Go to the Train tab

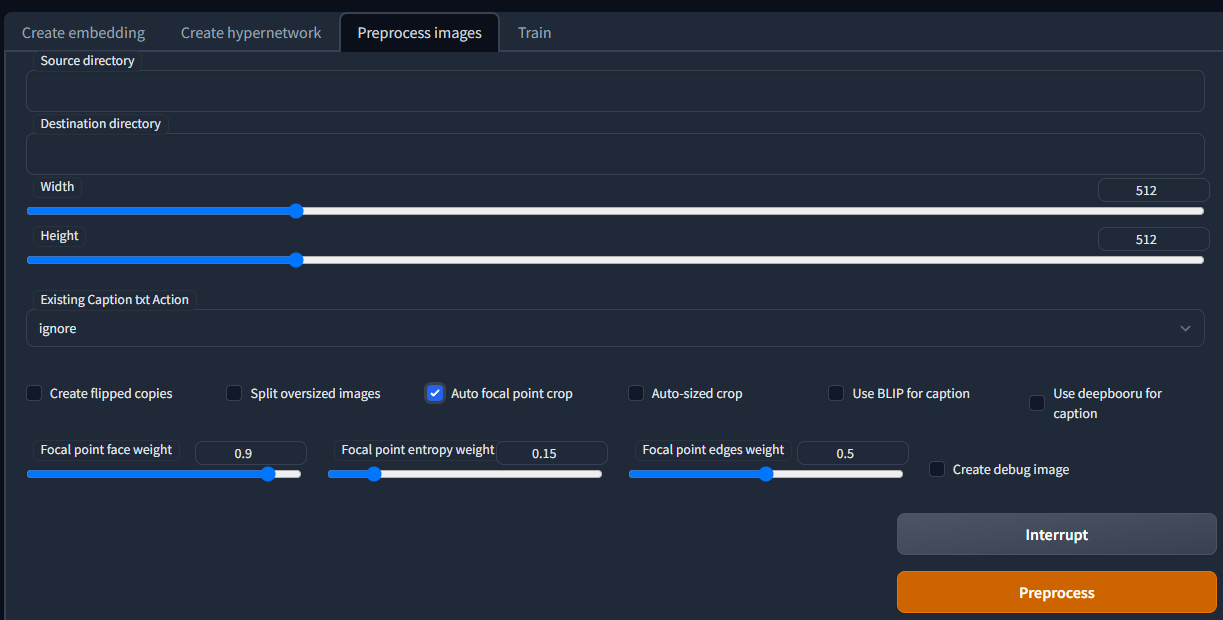coord(534,32)
